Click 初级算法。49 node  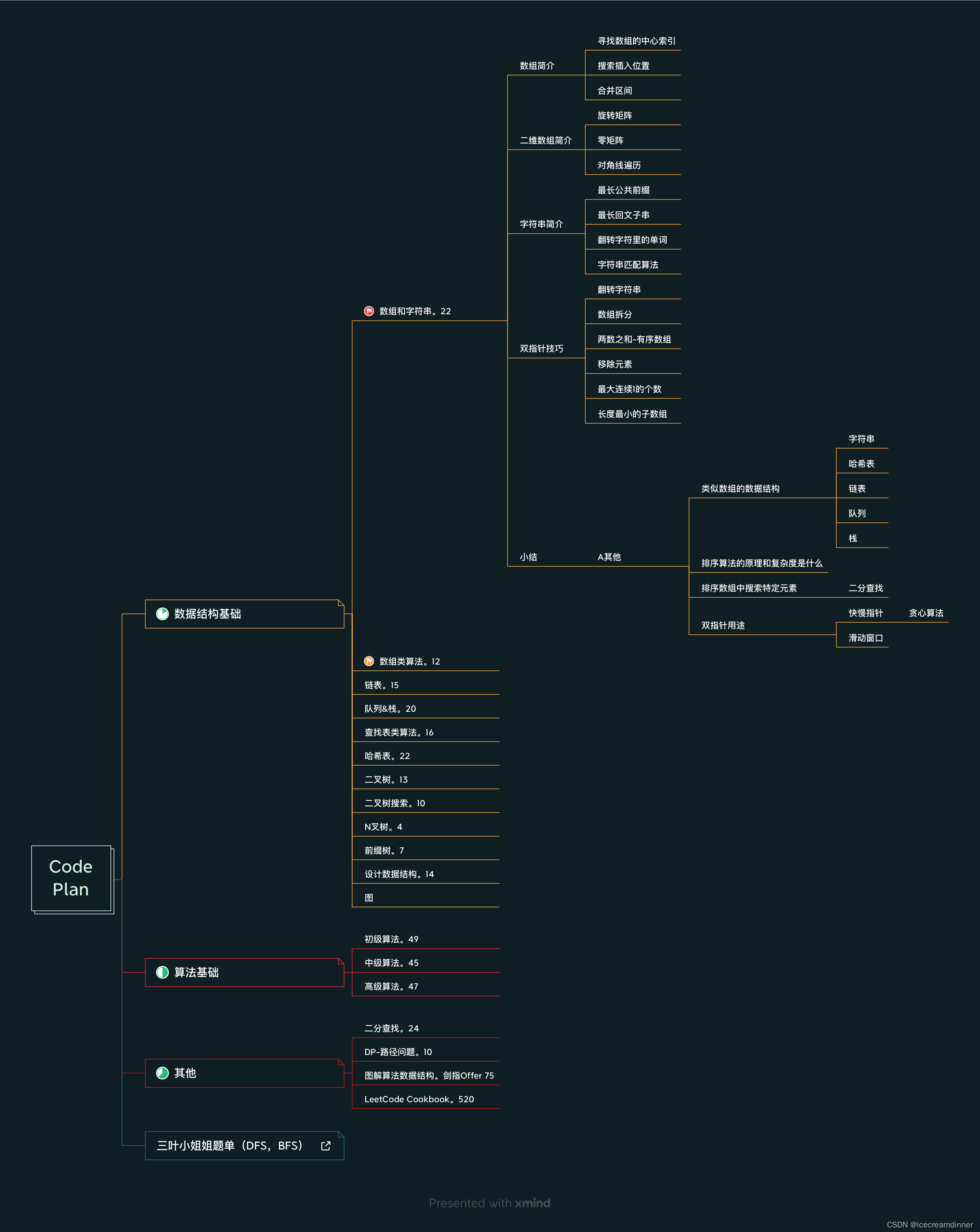point(391,939)
